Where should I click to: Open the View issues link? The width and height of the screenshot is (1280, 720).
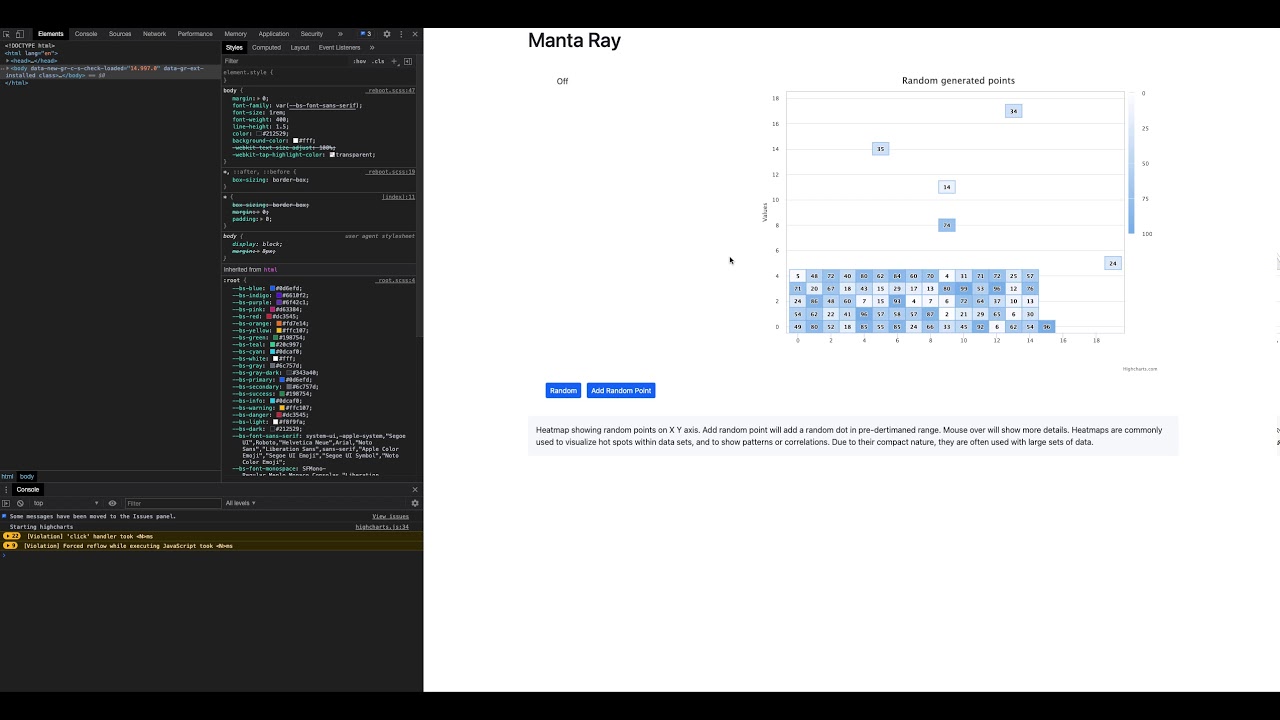(390, 517)
